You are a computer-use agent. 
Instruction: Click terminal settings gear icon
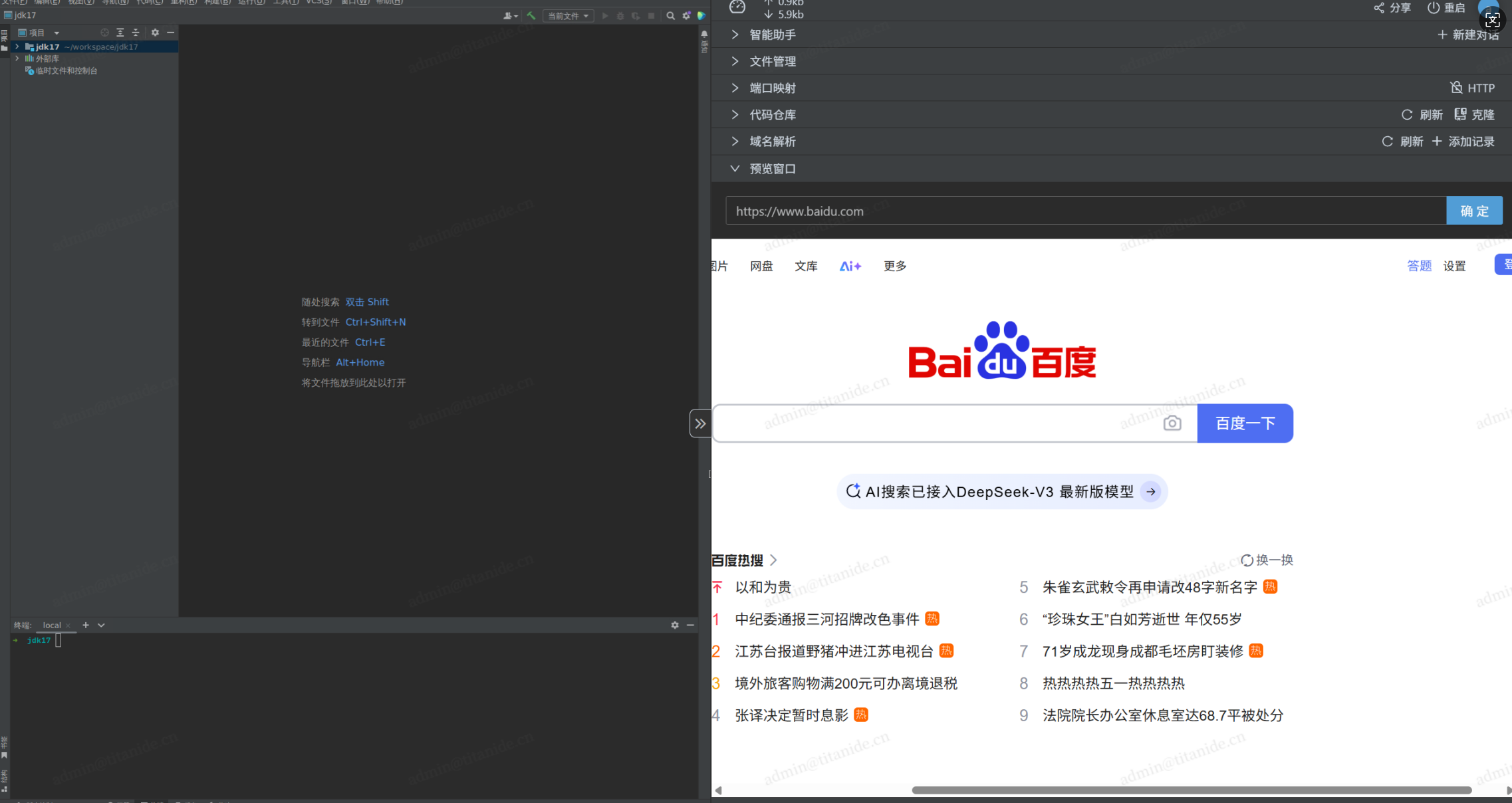pyautogui.click(x=675, y=625)
